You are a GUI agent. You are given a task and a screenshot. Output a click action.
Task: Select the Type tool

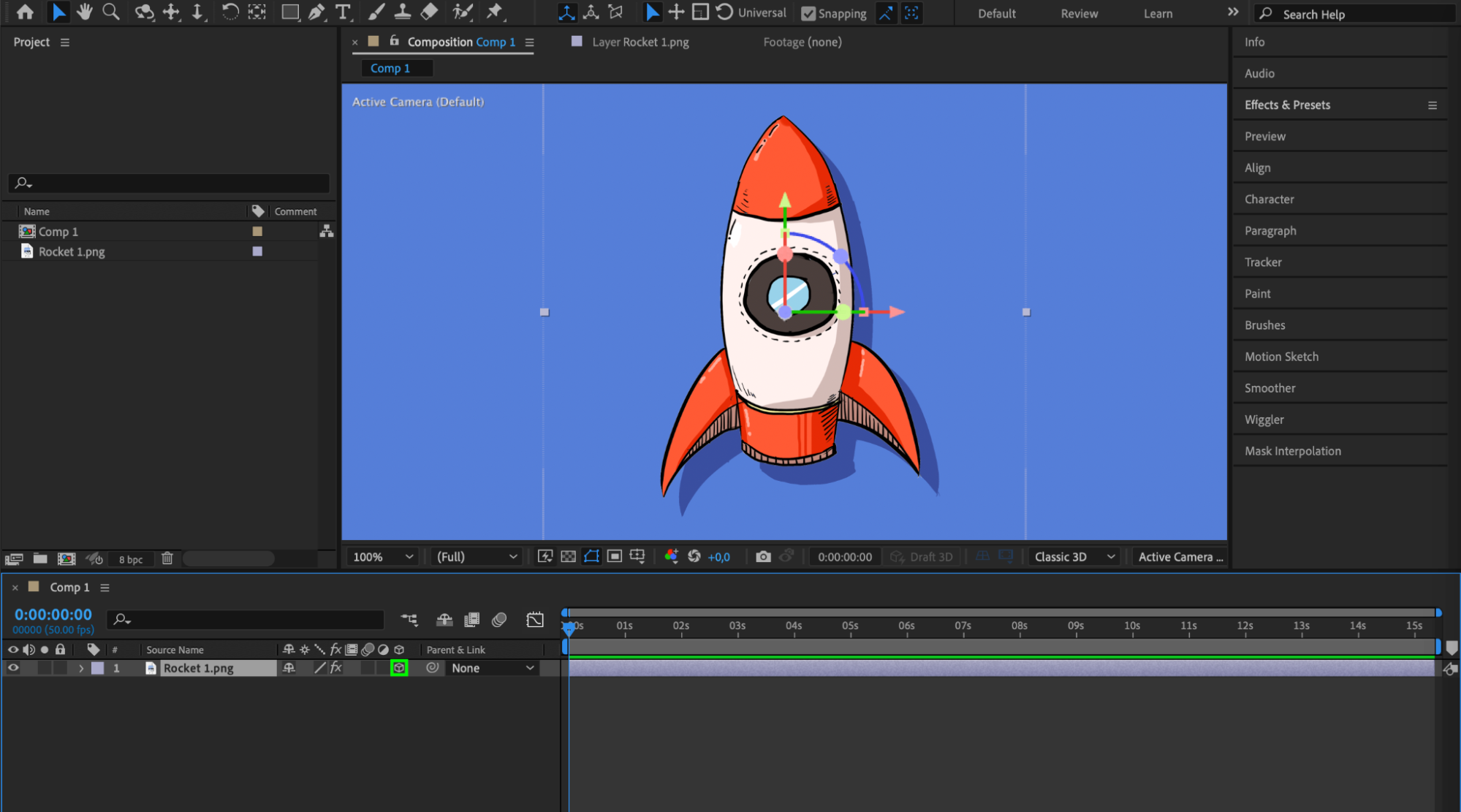click(x=342, y=12)
